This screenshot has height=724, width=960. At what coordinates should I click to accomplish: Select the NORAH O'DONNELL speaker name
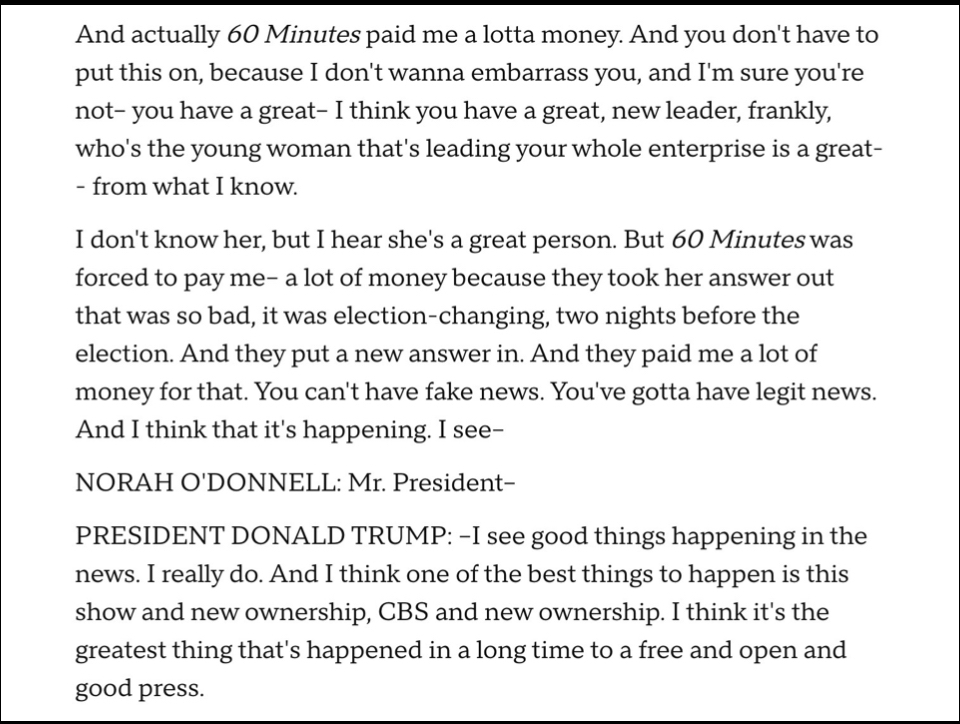(x=206, y=483)
